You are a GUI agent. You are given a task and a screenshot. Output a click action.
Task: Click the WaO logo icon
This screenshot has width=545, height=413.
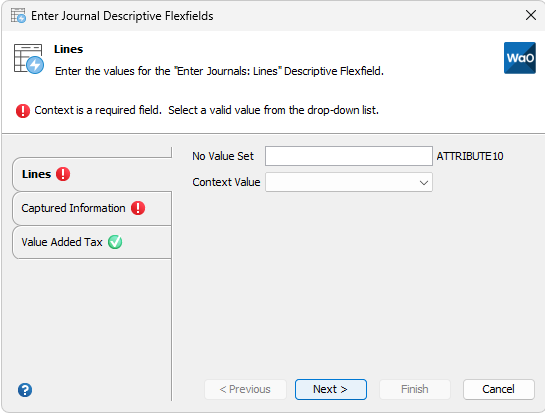click(520, 58)
